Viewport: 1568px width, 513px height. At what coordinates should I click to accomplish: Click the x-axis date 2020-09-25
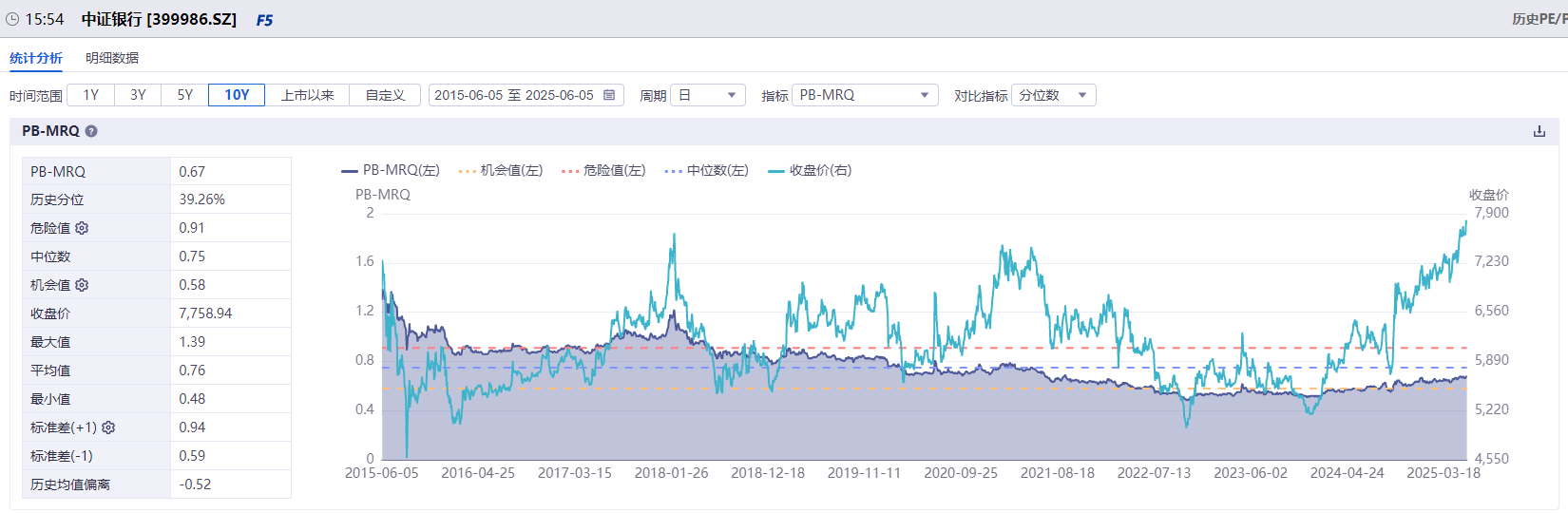click(961, 473)
